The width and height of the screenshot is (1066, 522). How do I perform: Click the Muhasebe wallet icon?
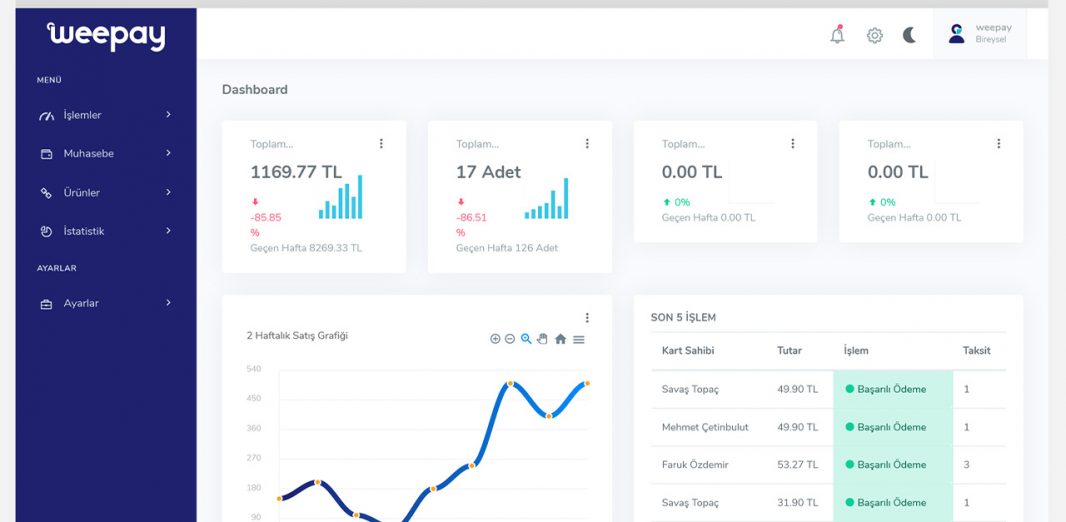46,154
